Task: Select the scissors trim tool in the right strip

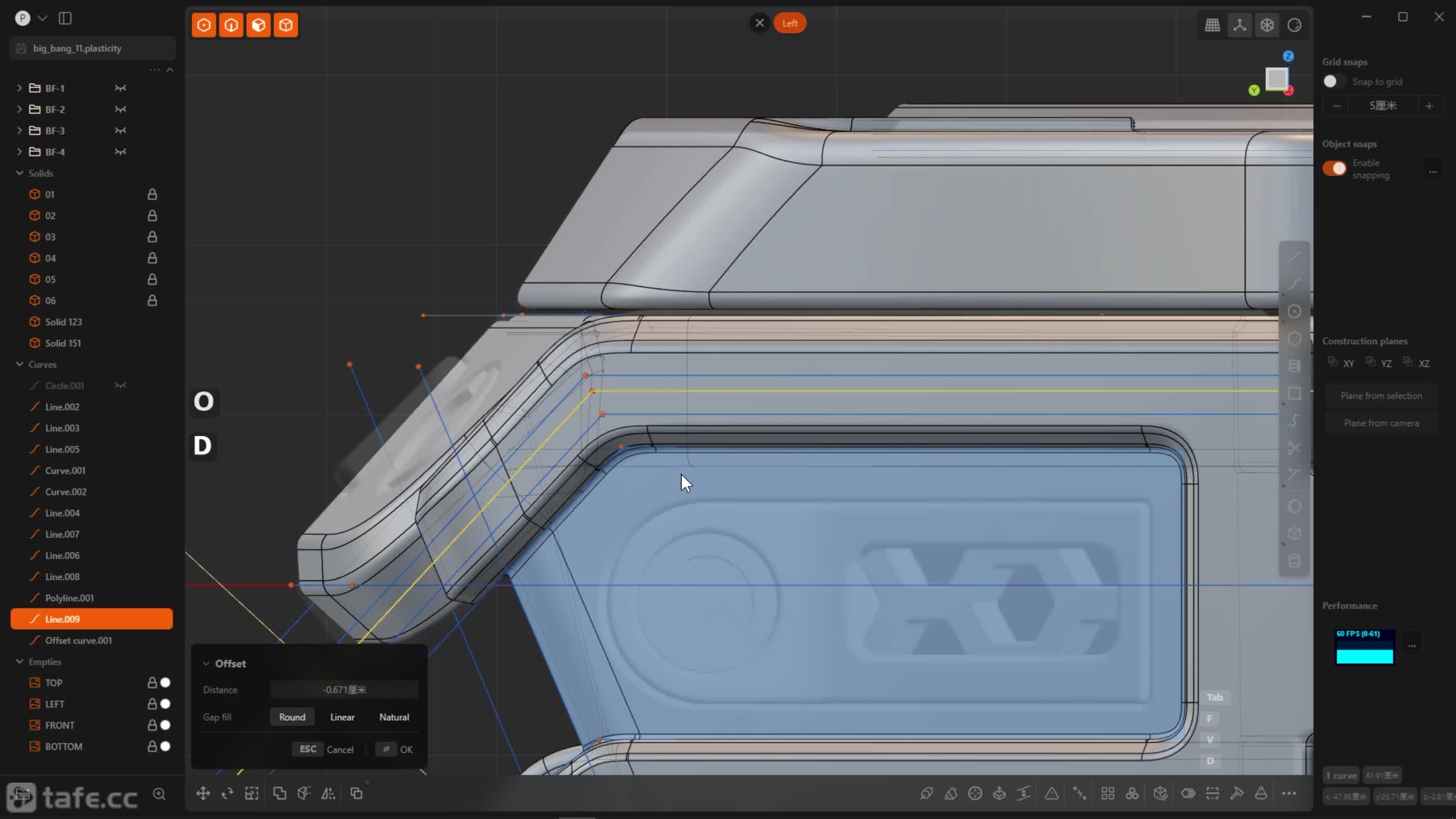Action: 1294,448
